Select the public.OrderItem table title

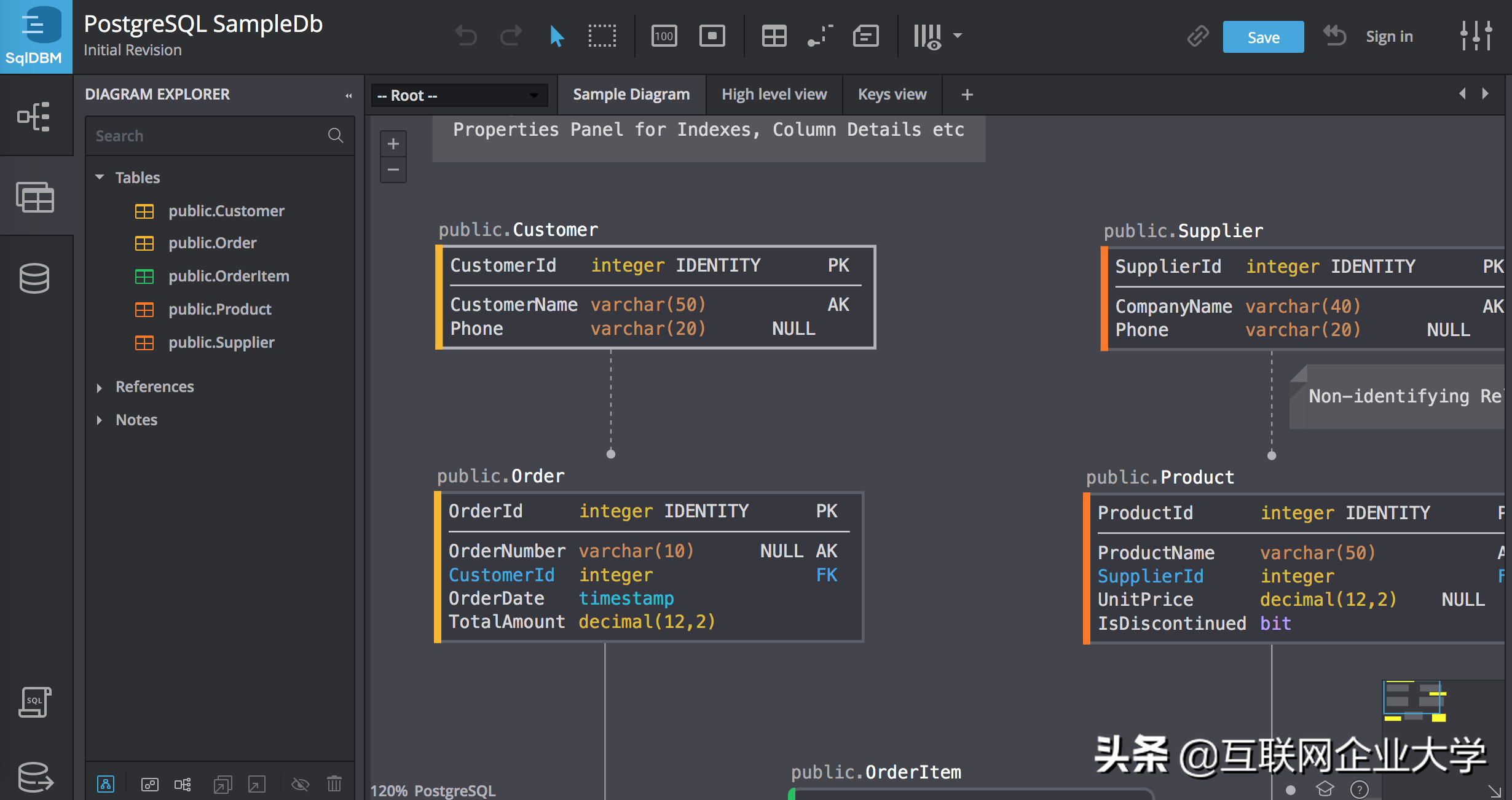[x=876, y=772]
